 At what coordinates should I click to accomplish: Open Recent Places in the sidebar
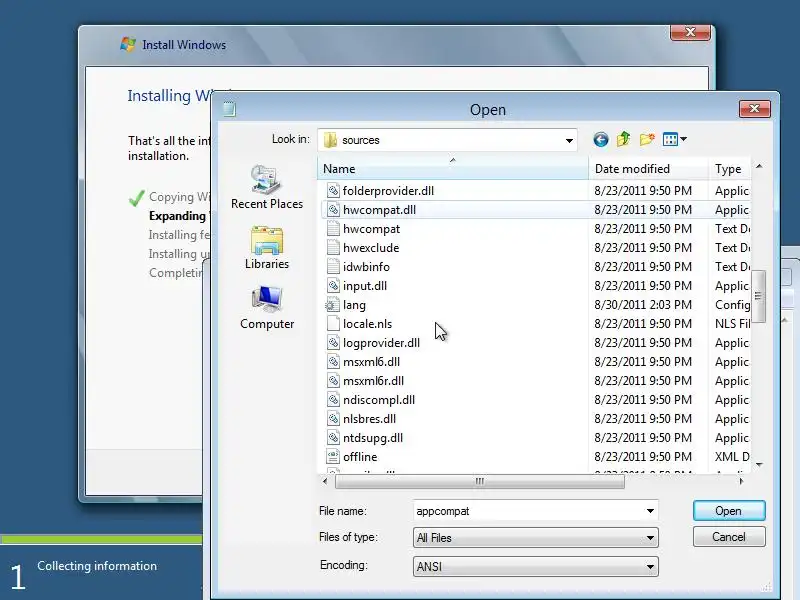(267, 187)
